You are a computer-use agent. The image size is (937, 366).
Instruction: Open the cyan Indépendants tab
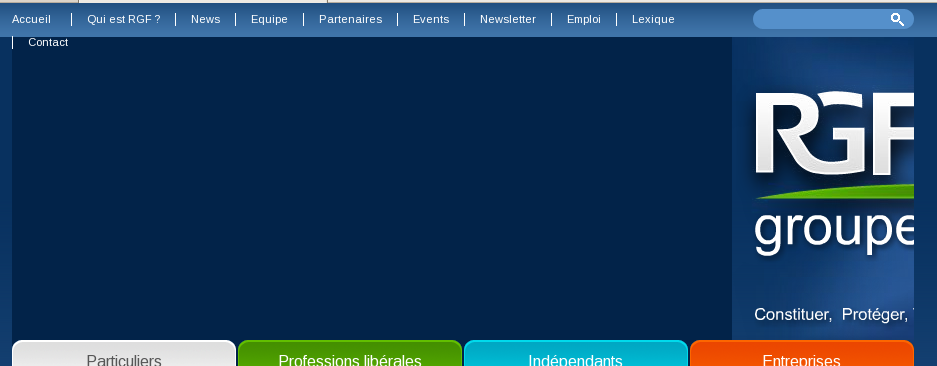[x=575, y=353]
